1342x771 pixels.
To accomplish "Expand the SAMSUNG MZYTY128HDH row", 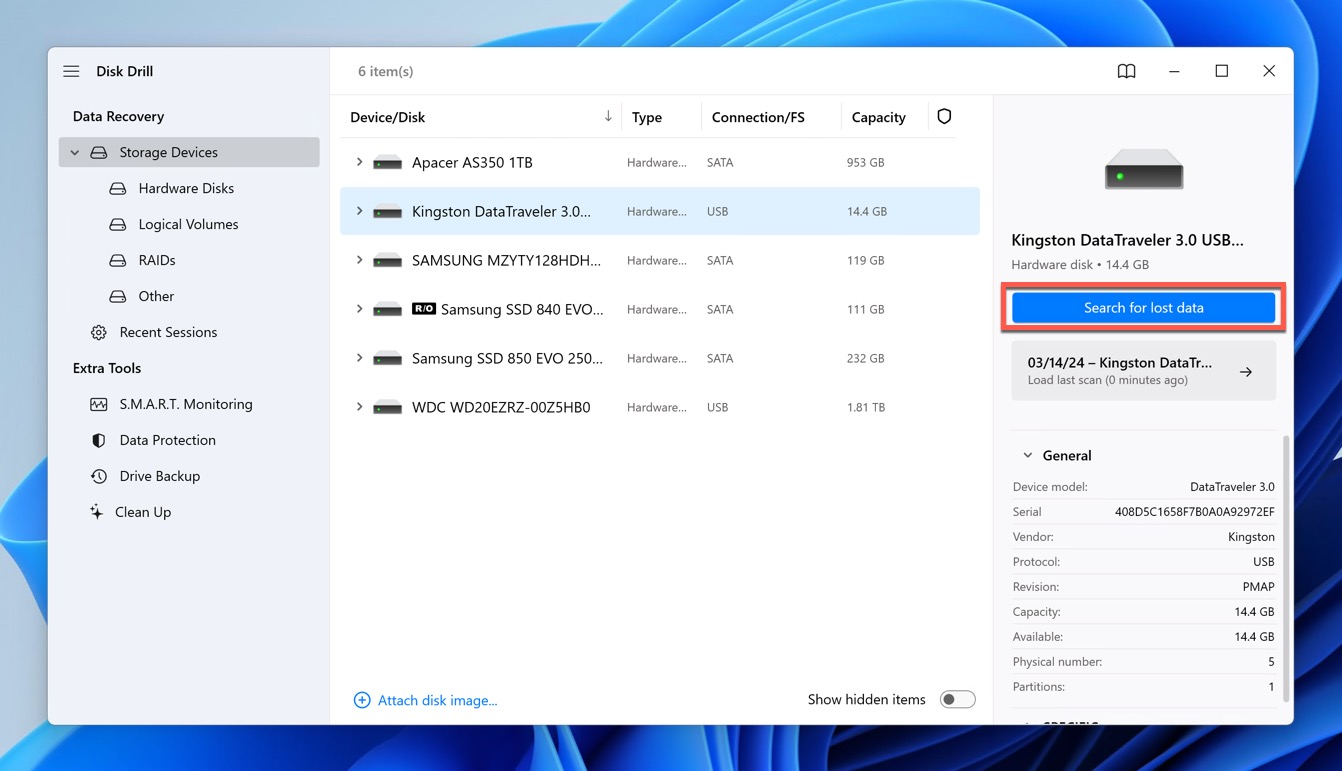I will [x=359, y=260].
